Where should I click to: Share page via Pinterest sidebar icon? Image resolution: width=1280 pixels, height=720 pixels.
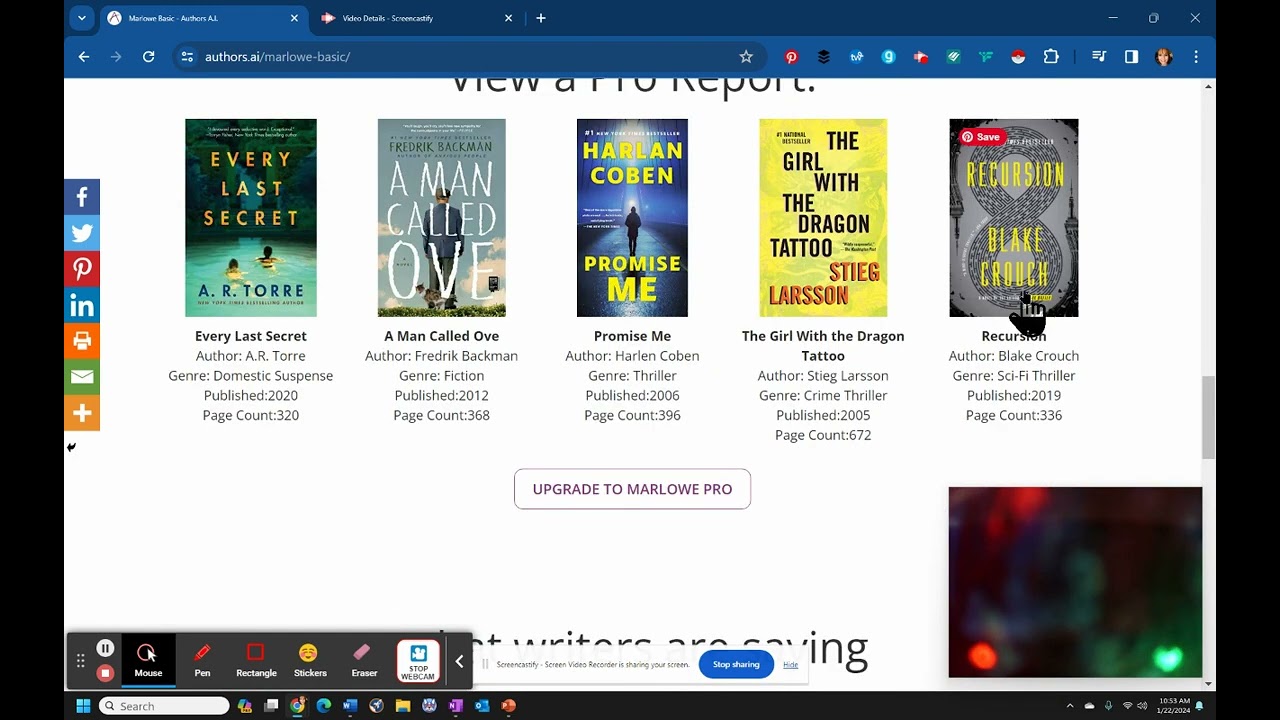pyautogui.click(x=82, y=269)
